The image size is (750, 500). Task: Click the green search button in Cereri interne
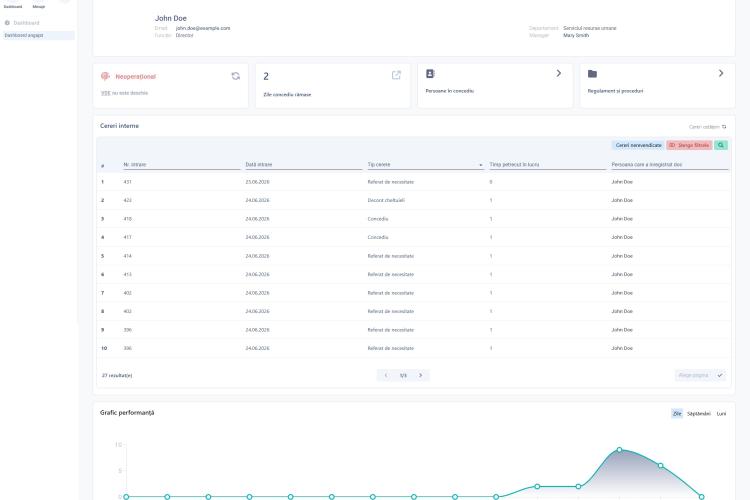721,145
